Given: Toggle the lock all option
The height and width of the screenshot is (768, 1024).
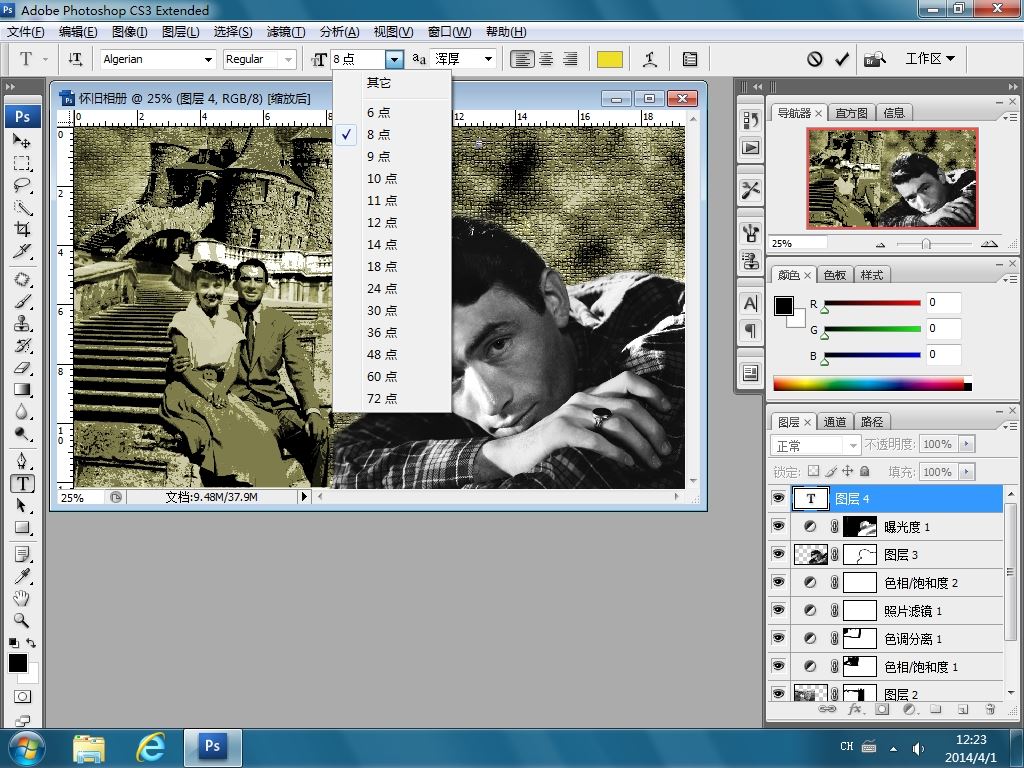Looking at the screenshot, I should coord(865,471).
